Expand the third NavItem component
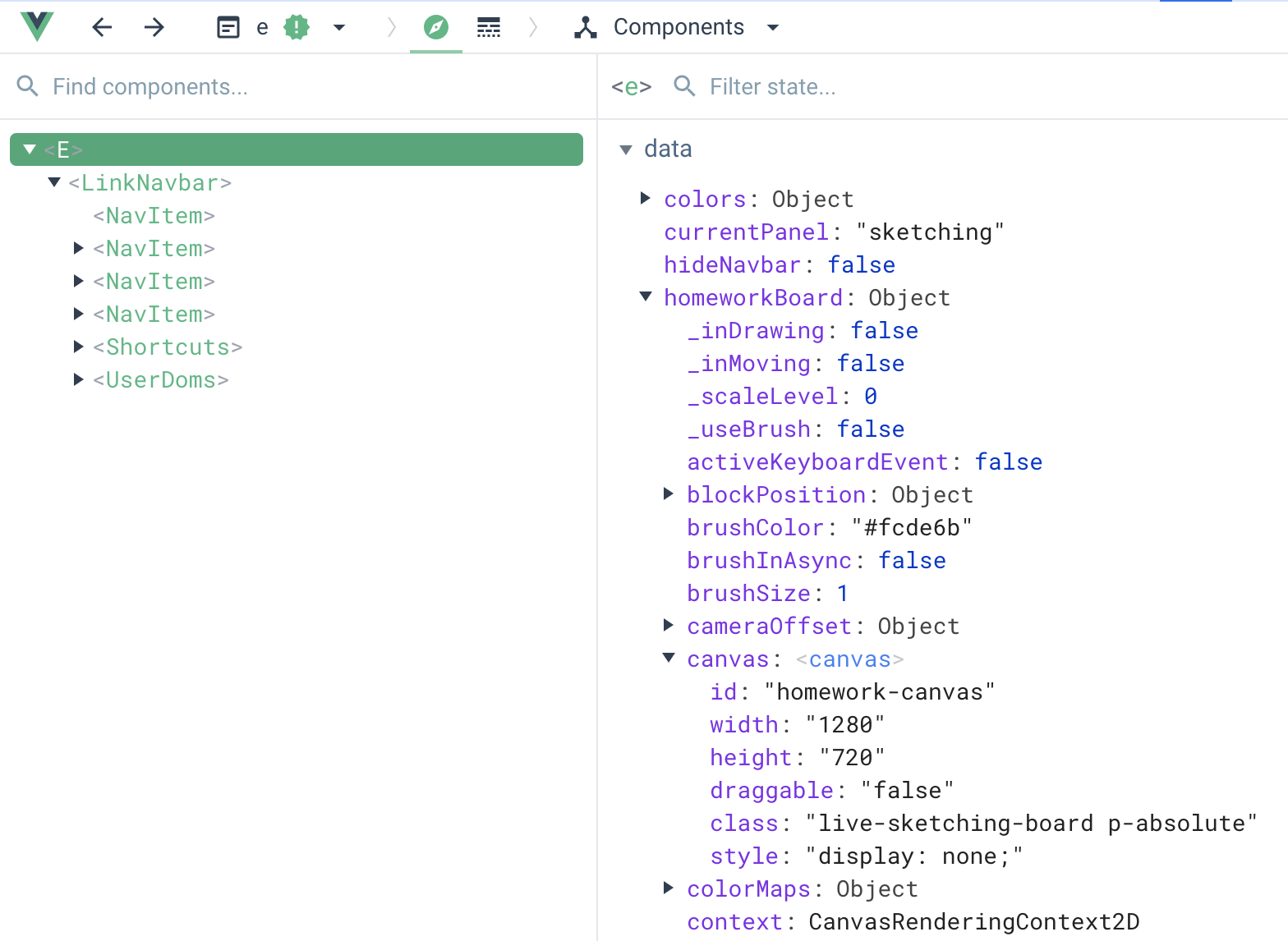 click(x=79, y=281)
